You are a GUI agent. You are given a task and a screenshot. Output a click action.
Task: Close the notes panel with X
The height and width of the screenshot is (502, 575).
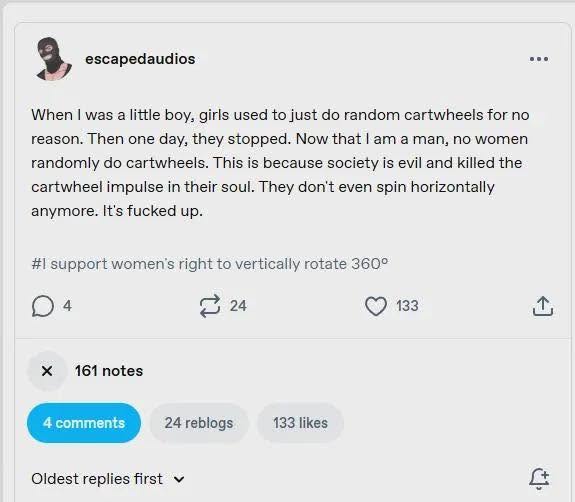coord(47,371)
